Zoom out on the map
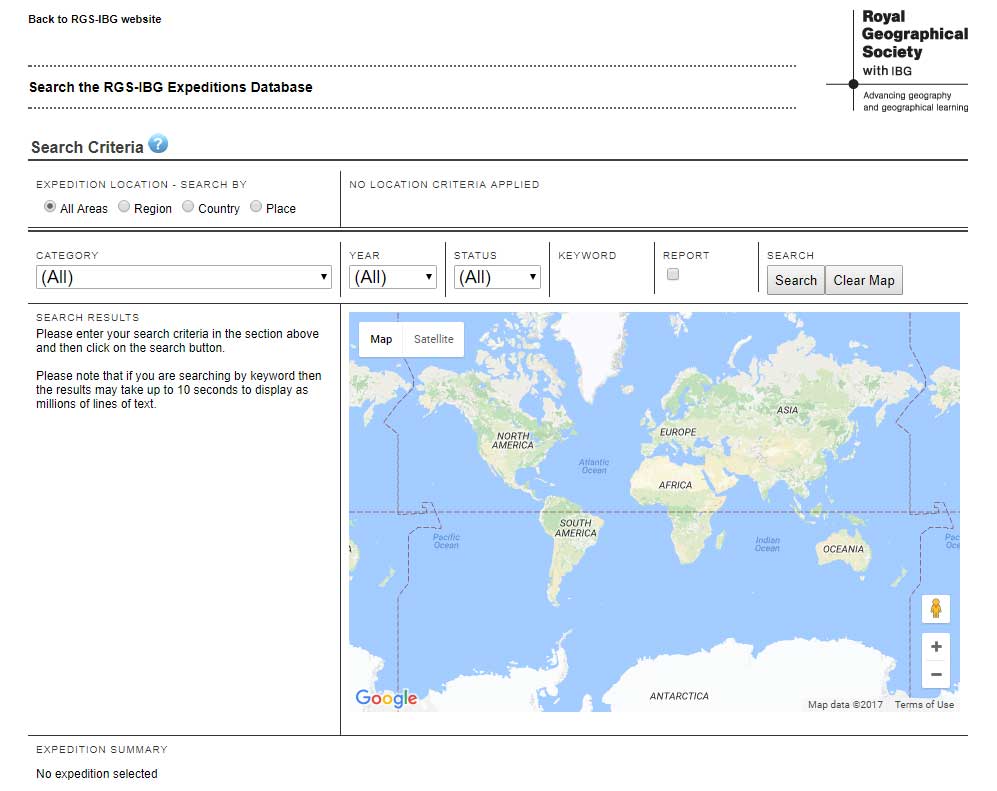The height and width of the screenshot is (791, 997). [x=936, y=674]
